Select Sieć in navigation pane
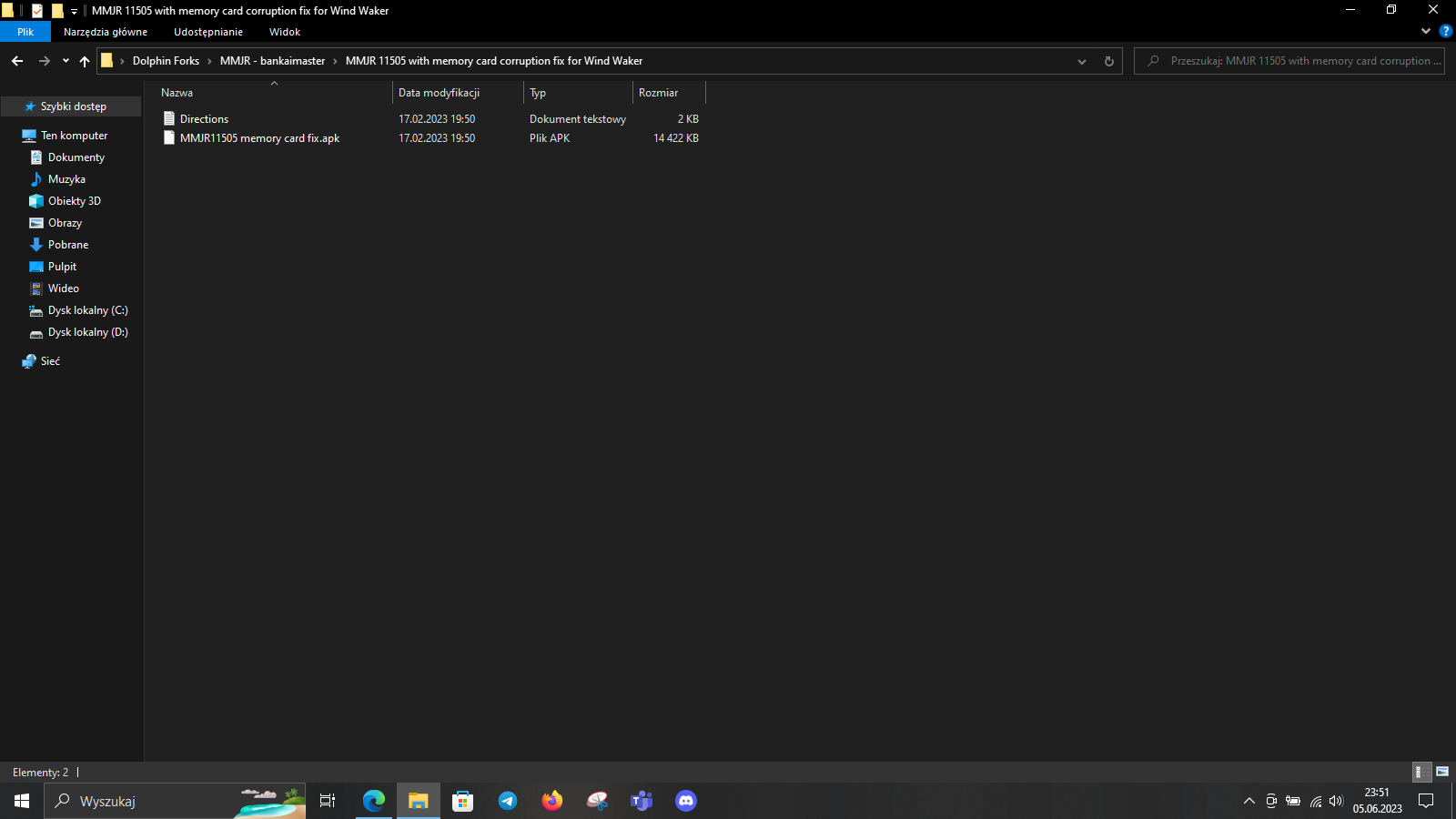The width and height of the screenshot is (1456, 819). 50,361
